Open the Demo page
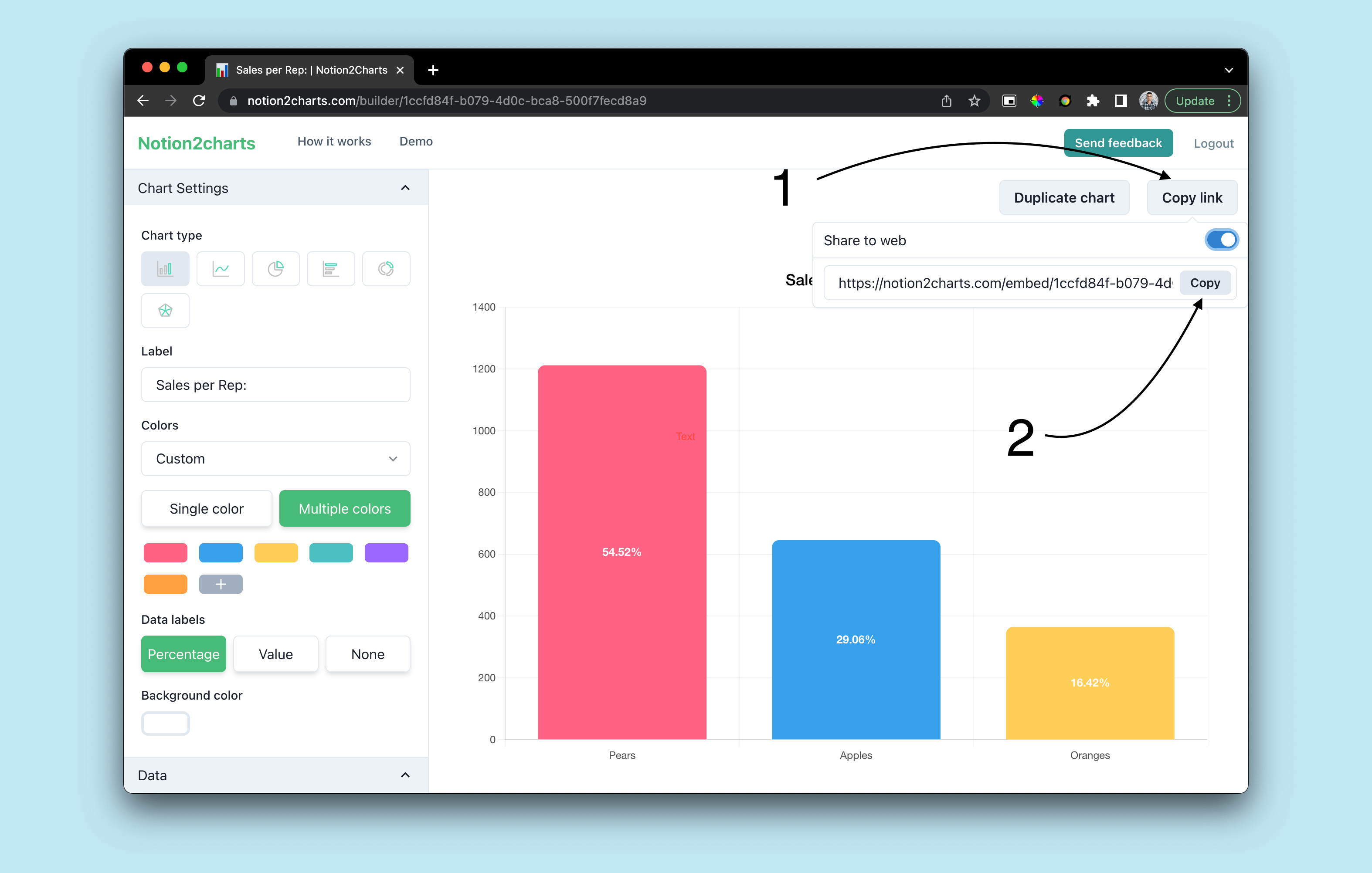Screen dimensions: 1372x873 coord(415,142)
